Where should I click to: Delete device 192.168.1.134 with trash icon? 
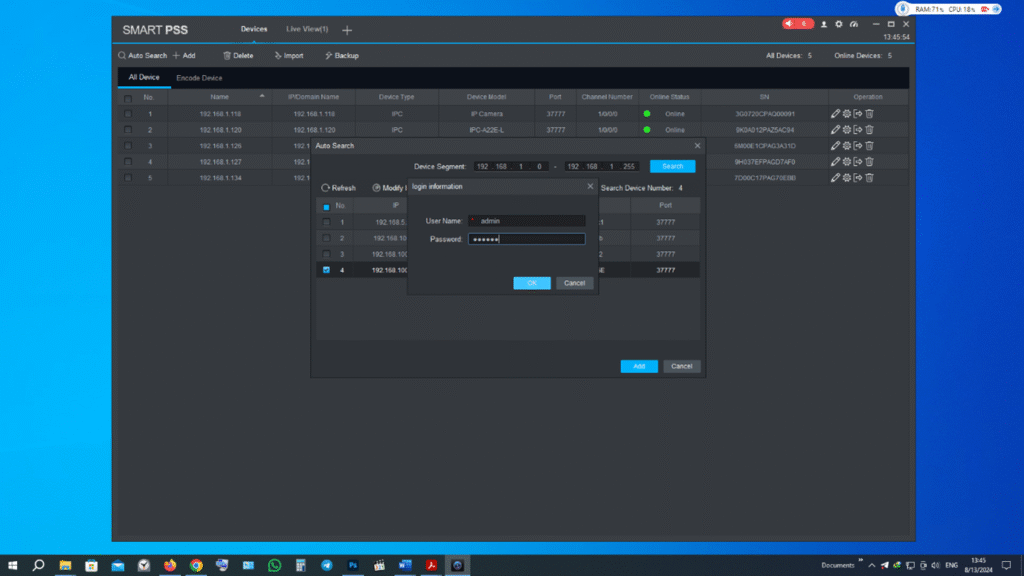click(x=869, y=178)
